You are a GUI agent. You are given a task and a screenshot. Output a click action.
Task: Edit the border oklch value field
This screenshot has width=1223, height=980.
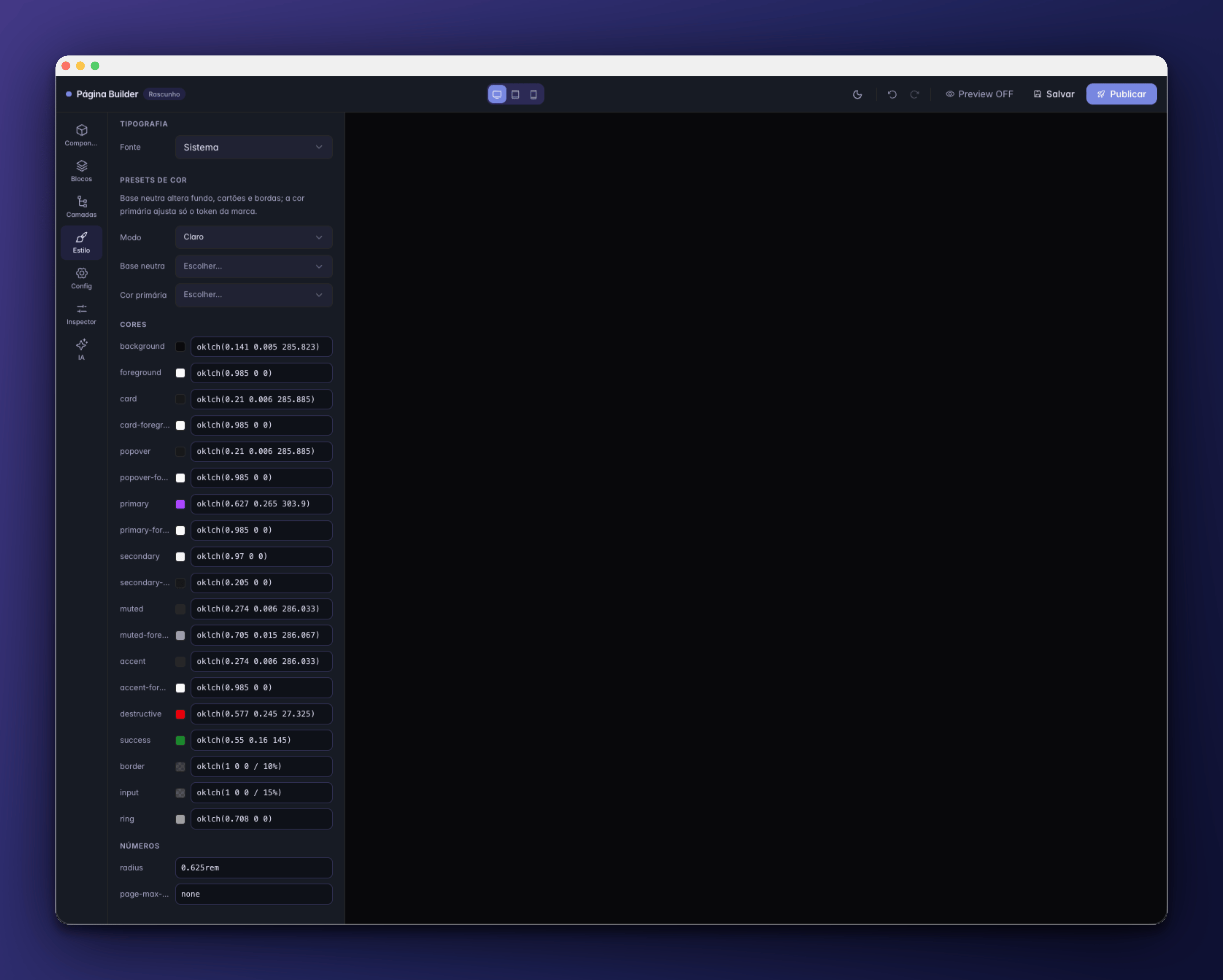[x=262, y=766]
